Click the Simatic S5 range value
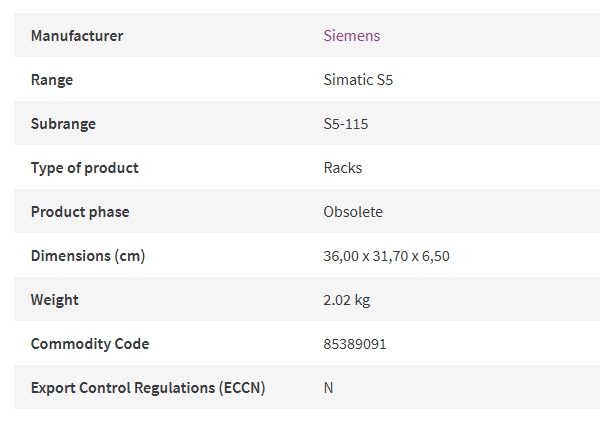 358,80
